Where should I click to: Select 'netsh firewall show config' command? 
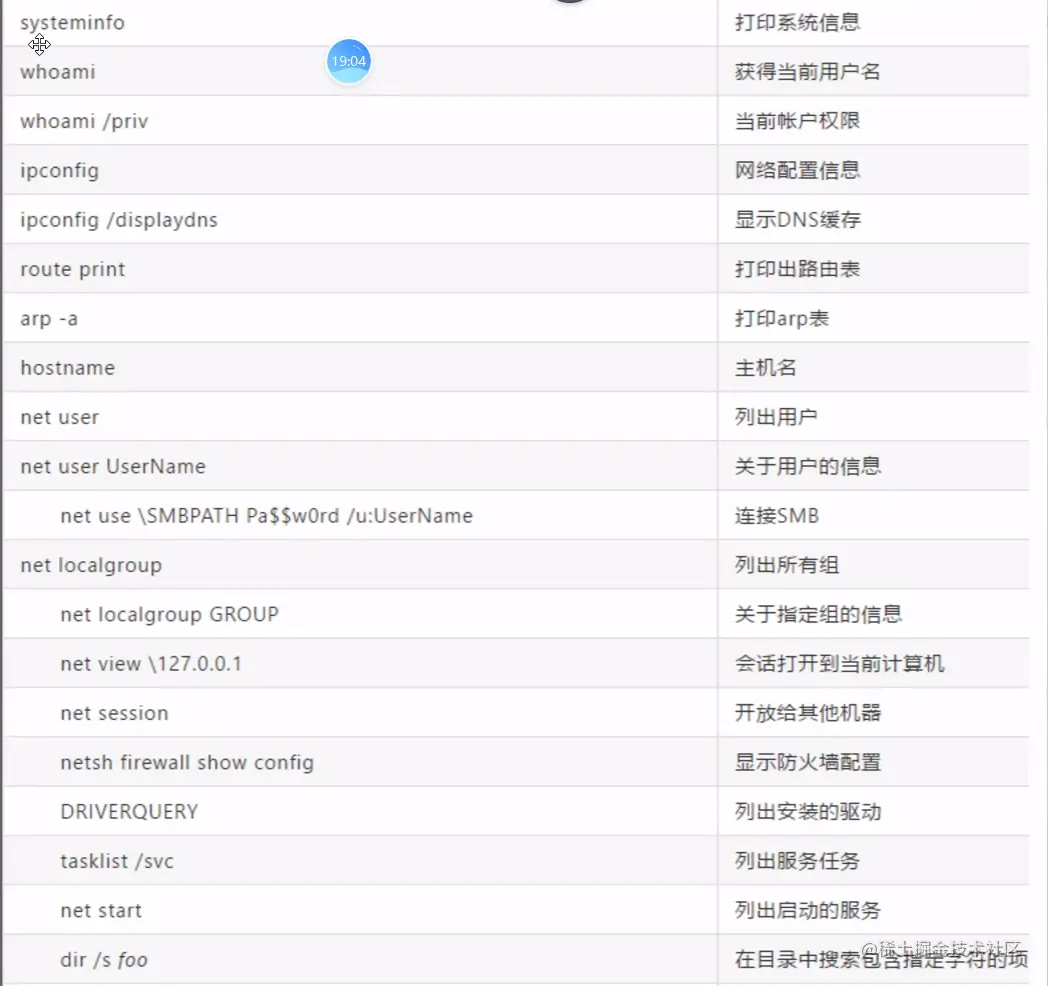187,763
